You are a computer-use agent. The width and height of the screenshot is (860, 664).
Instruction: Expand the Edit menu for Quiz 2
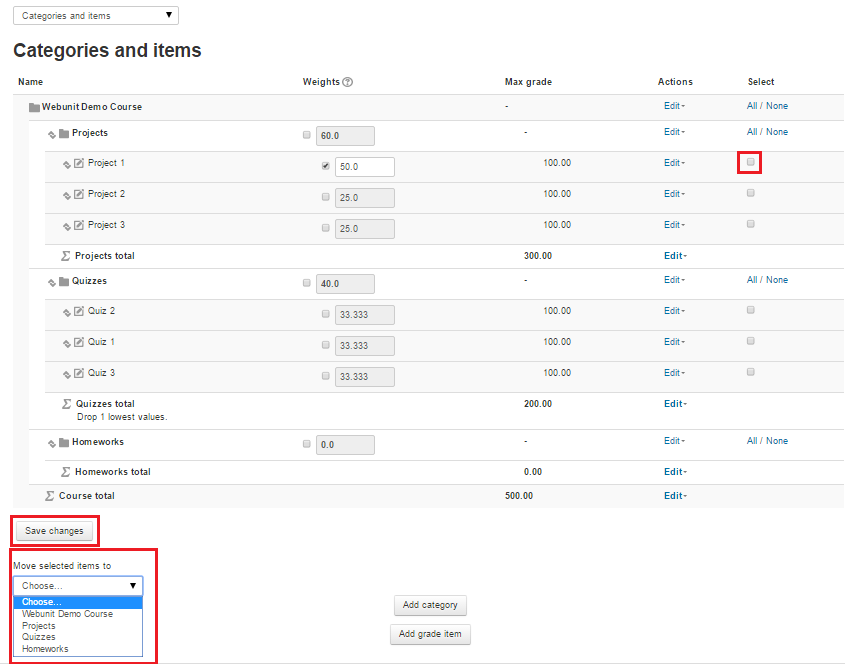(673, 311)
